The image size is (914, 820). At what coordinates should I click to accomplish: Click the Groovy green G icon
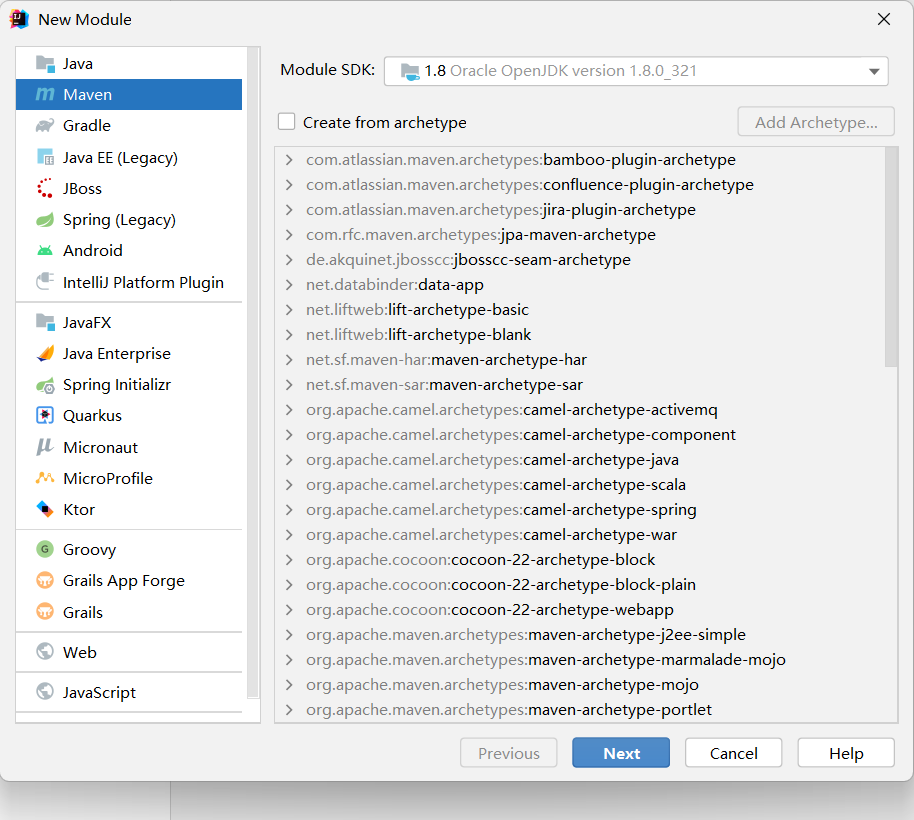pos(45,549)
